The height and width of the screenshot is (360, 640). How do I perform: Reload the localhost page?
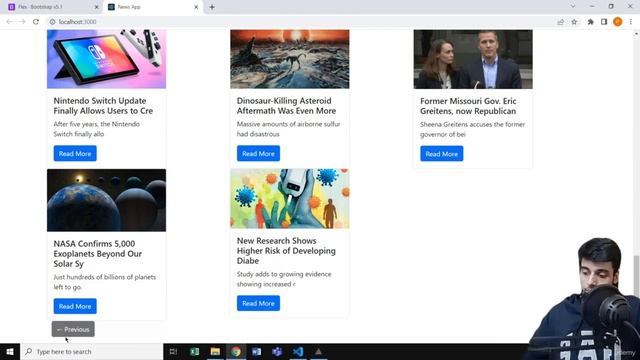[36, 22]
